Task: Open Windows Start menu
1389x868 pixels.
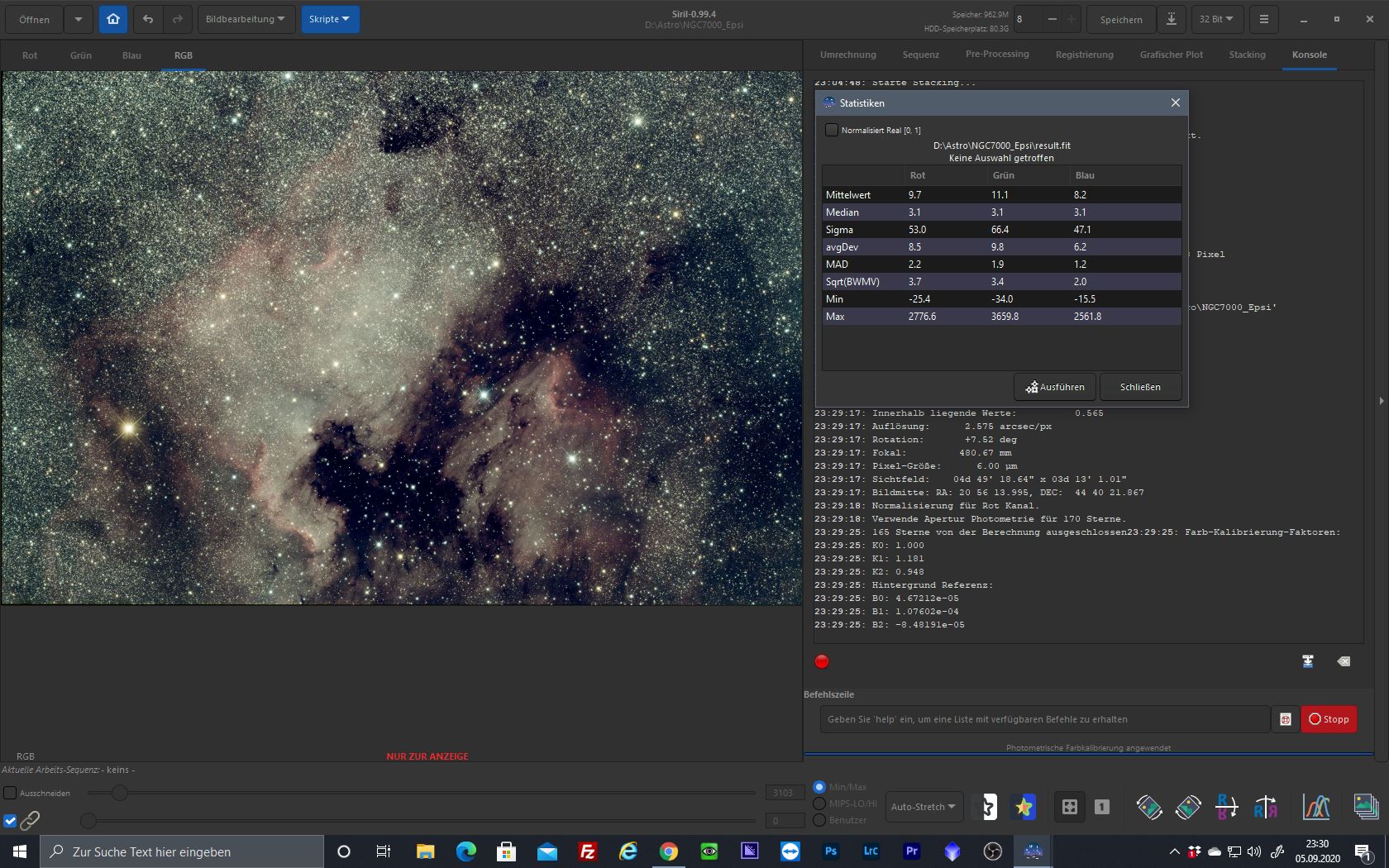Action: click(x=20, y=851)
